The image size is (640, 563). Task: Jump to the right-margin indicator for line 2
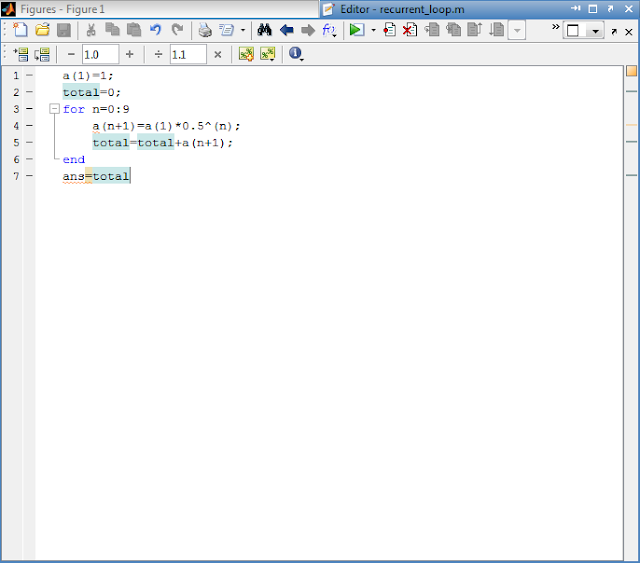coord(631,91)
